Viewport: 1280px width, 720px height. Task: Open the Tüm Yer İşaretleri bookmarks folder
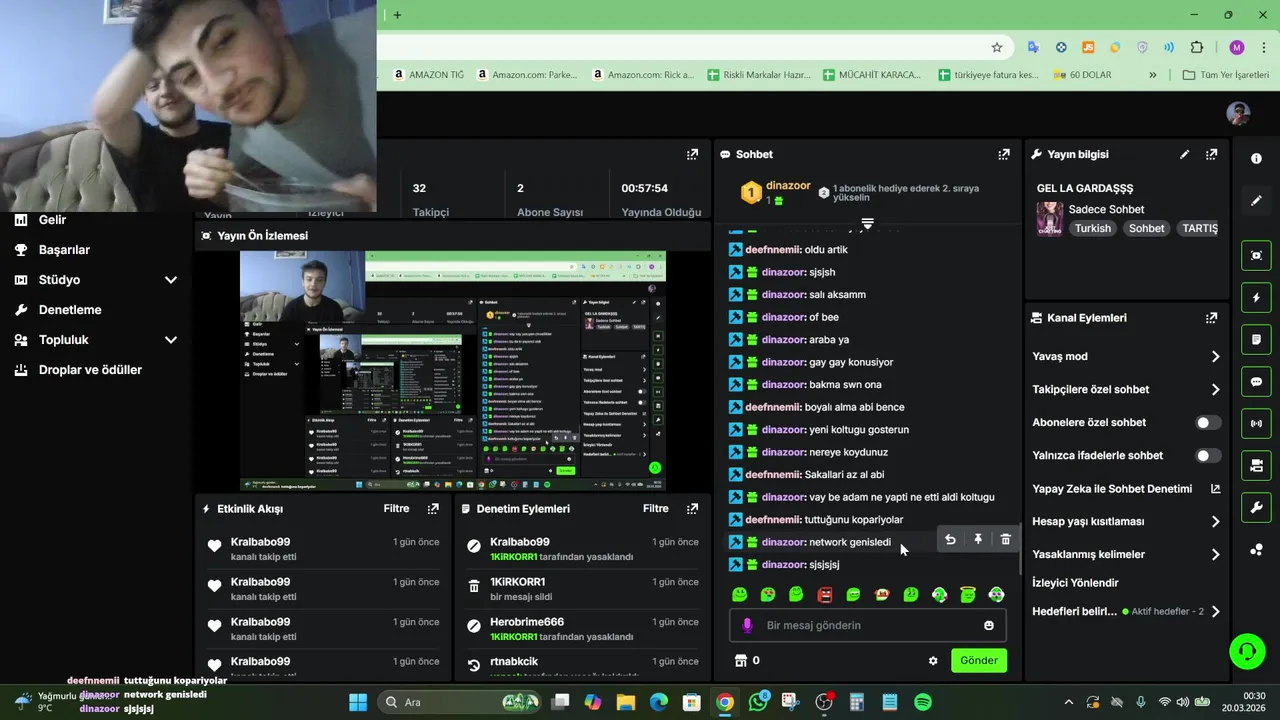pos(1225,75)
